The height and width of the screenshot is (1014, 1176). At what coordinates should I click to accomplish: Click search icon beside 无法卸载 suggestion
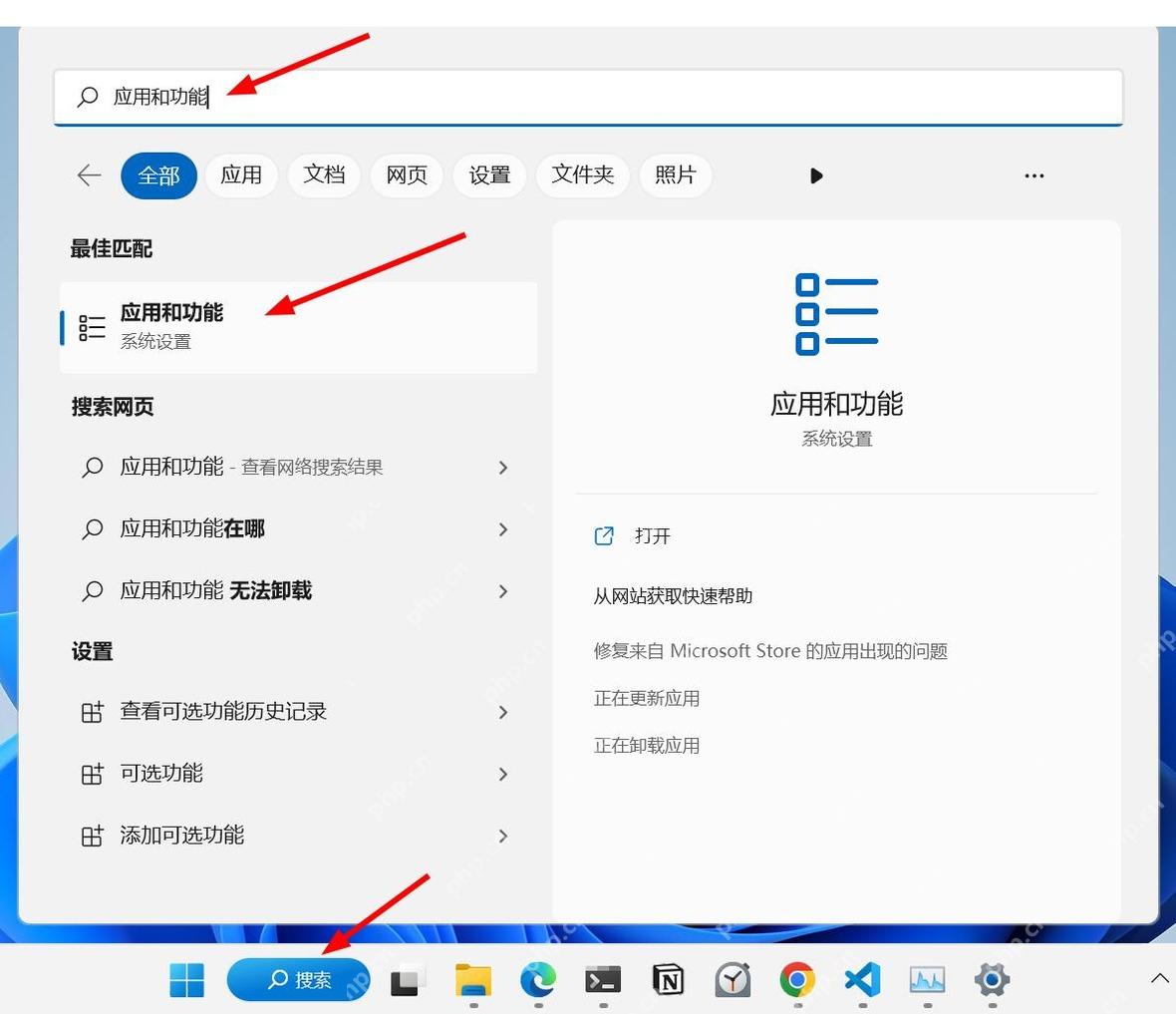pyautogui.click(x=93, y=590)
